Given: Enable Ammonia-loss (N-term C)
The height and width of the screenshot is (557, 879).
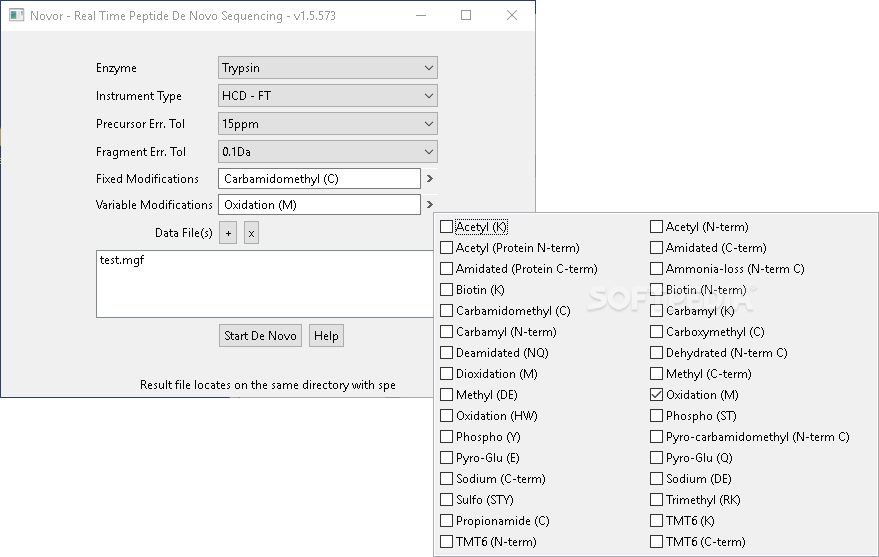Looking at the screenshot, I should pyautogui.click(x=656, y=269).
